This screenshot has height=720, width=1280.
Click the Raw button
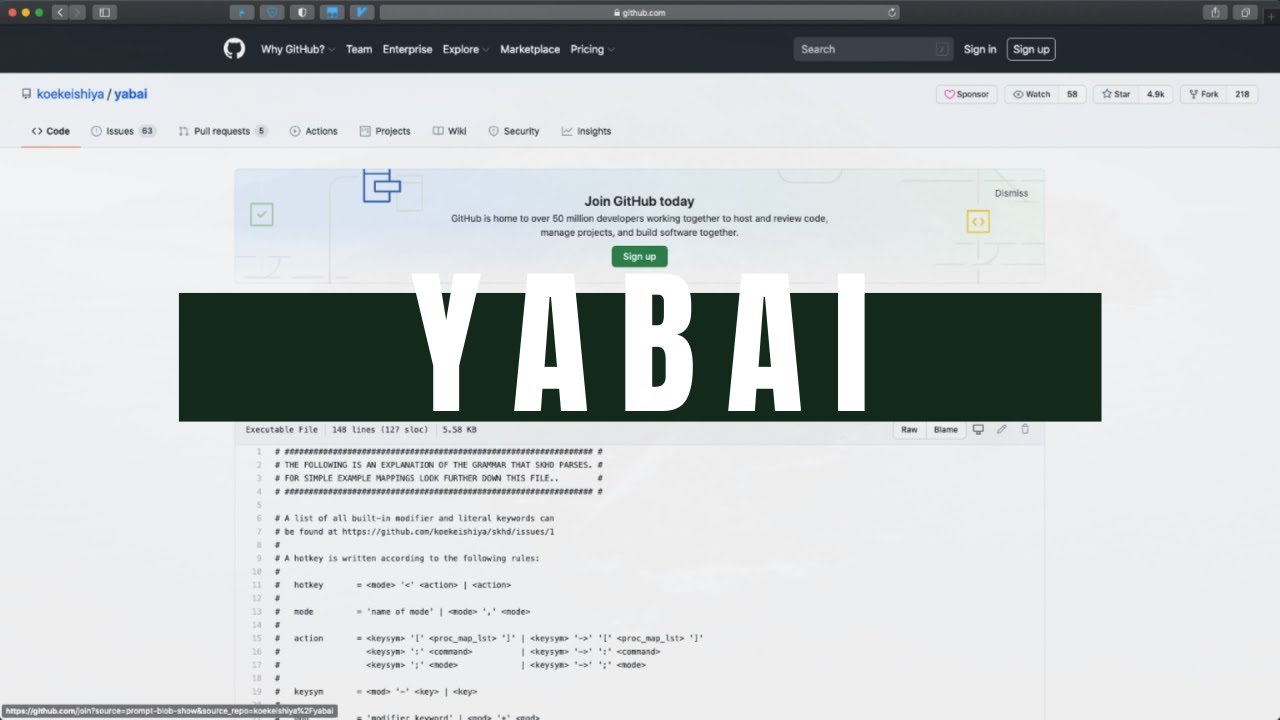click(x=909, y=429)
